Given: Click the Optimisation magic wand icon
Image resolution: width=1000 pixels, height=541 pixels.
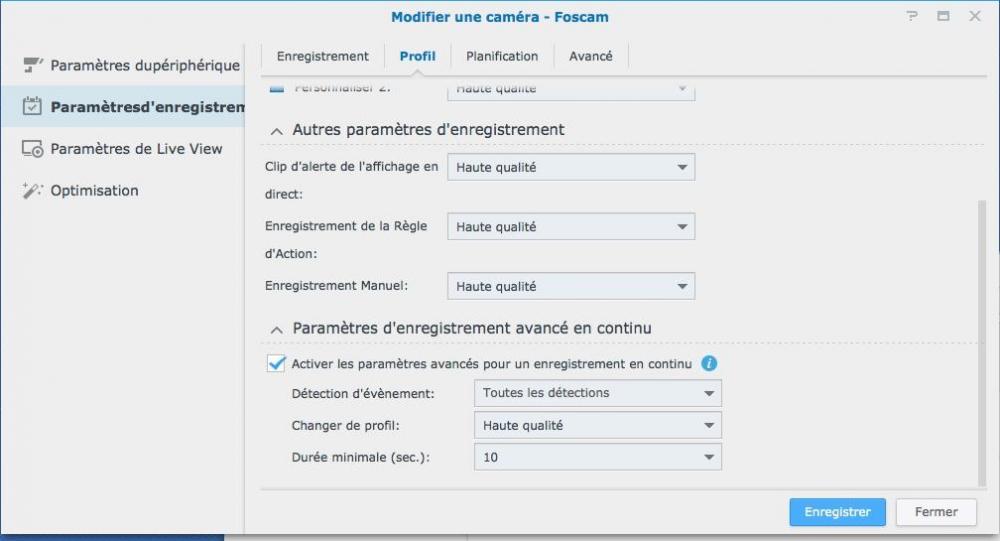Looking at the screenshot, I should 33,190.
